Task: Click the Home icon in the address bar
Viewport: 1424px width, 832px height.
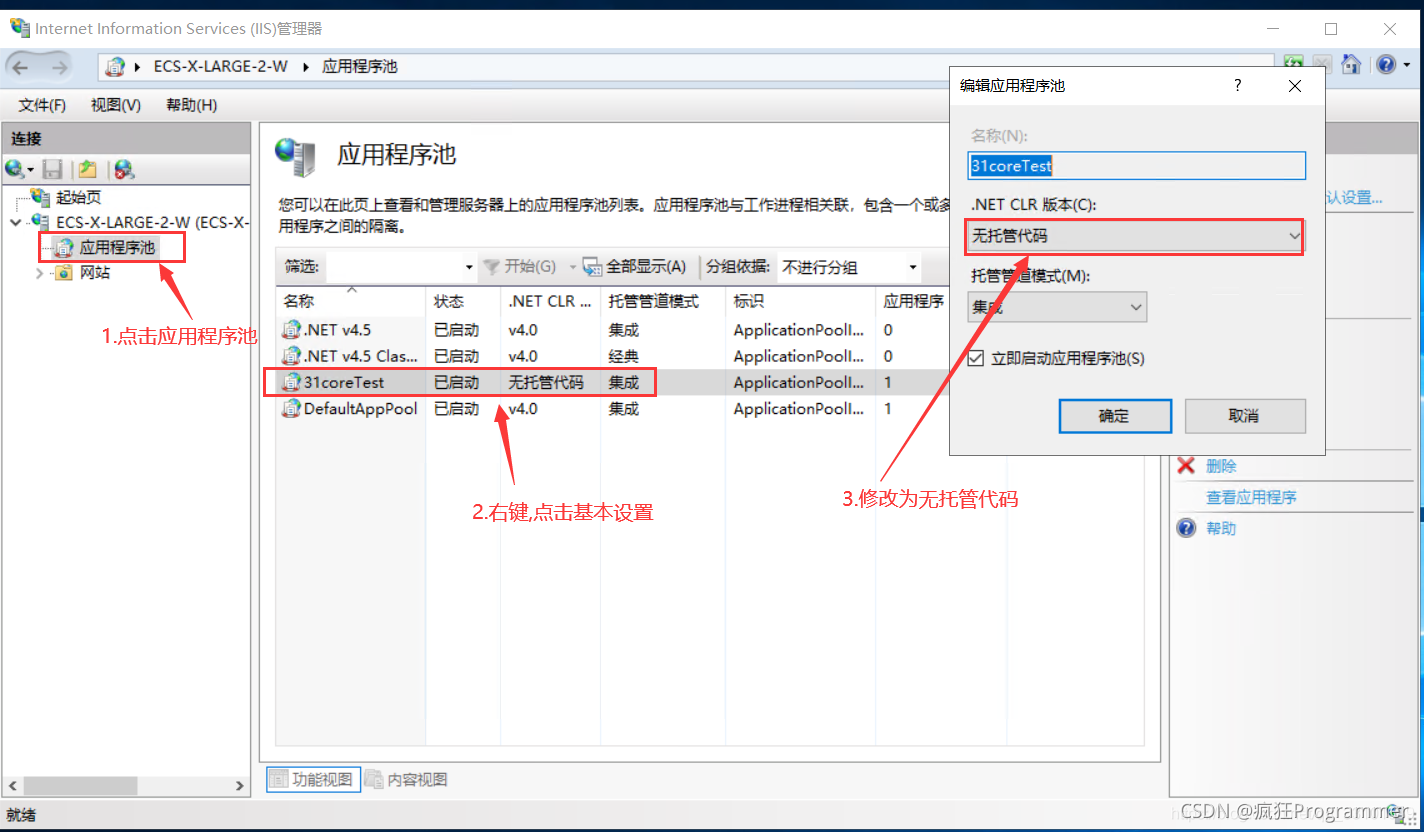Action: click(x=1351, y=65)
